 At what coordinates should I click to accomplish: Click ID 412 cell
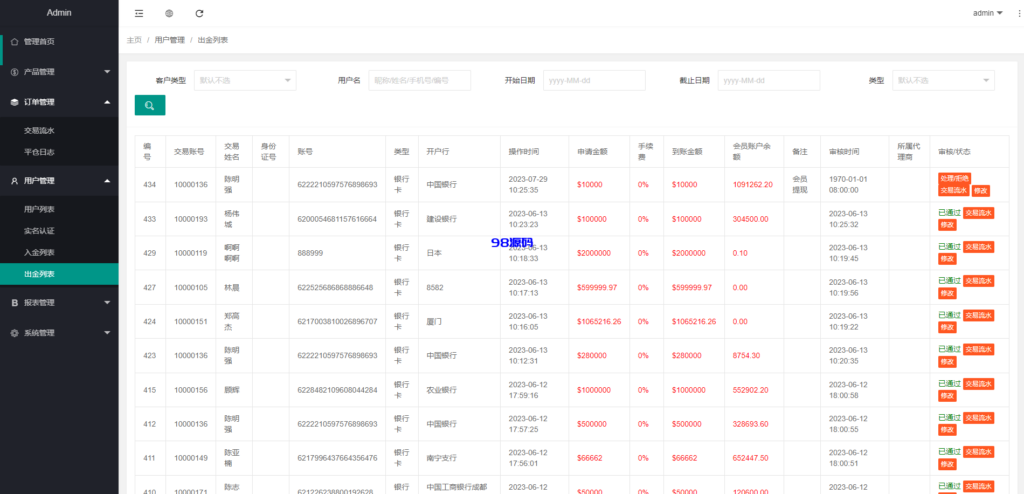click(x=150, y=424)
